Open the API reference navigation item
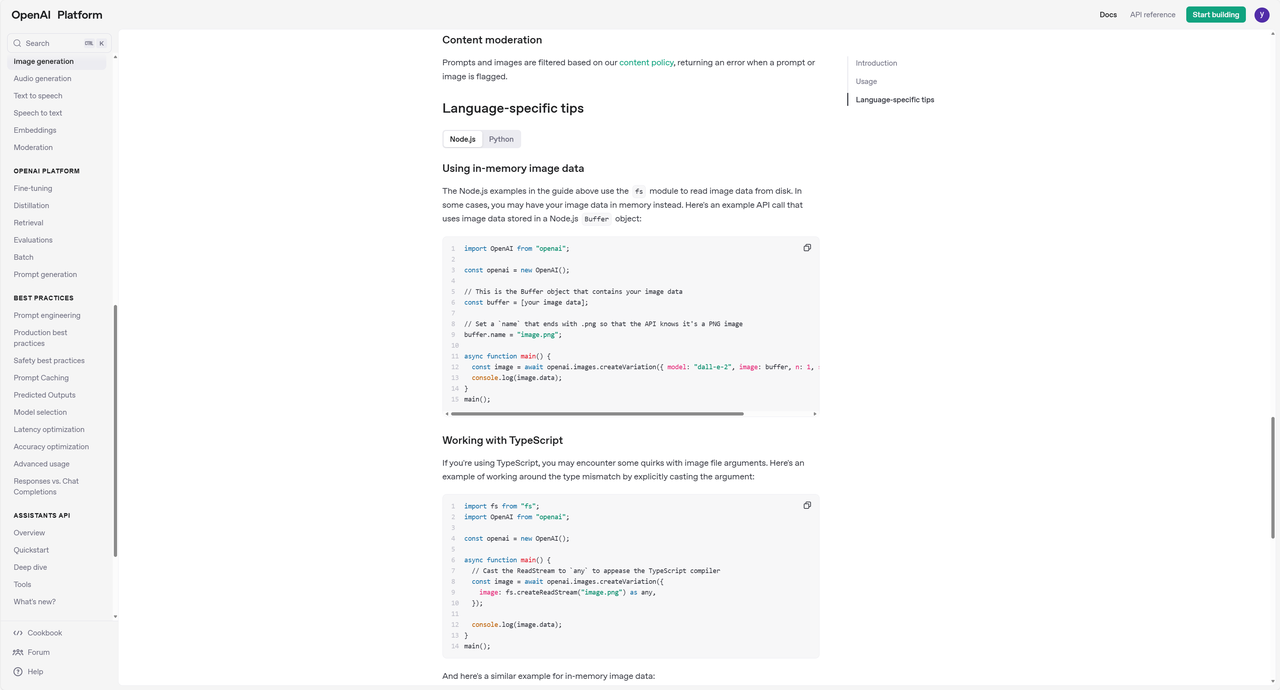The image size is (1280, 690). (1153, 15)
